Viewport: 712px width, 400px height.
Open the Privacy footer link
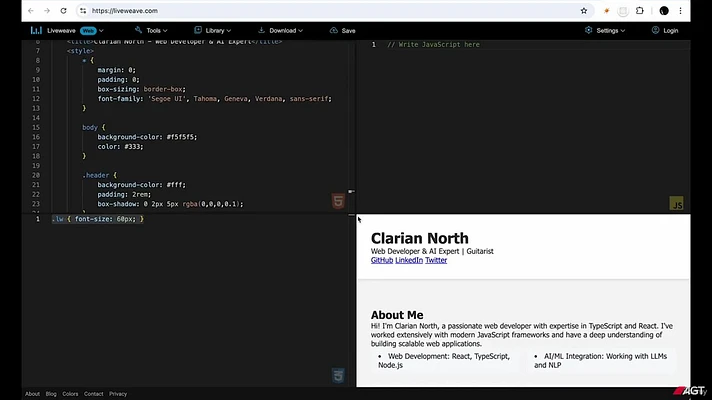point(118,394)
